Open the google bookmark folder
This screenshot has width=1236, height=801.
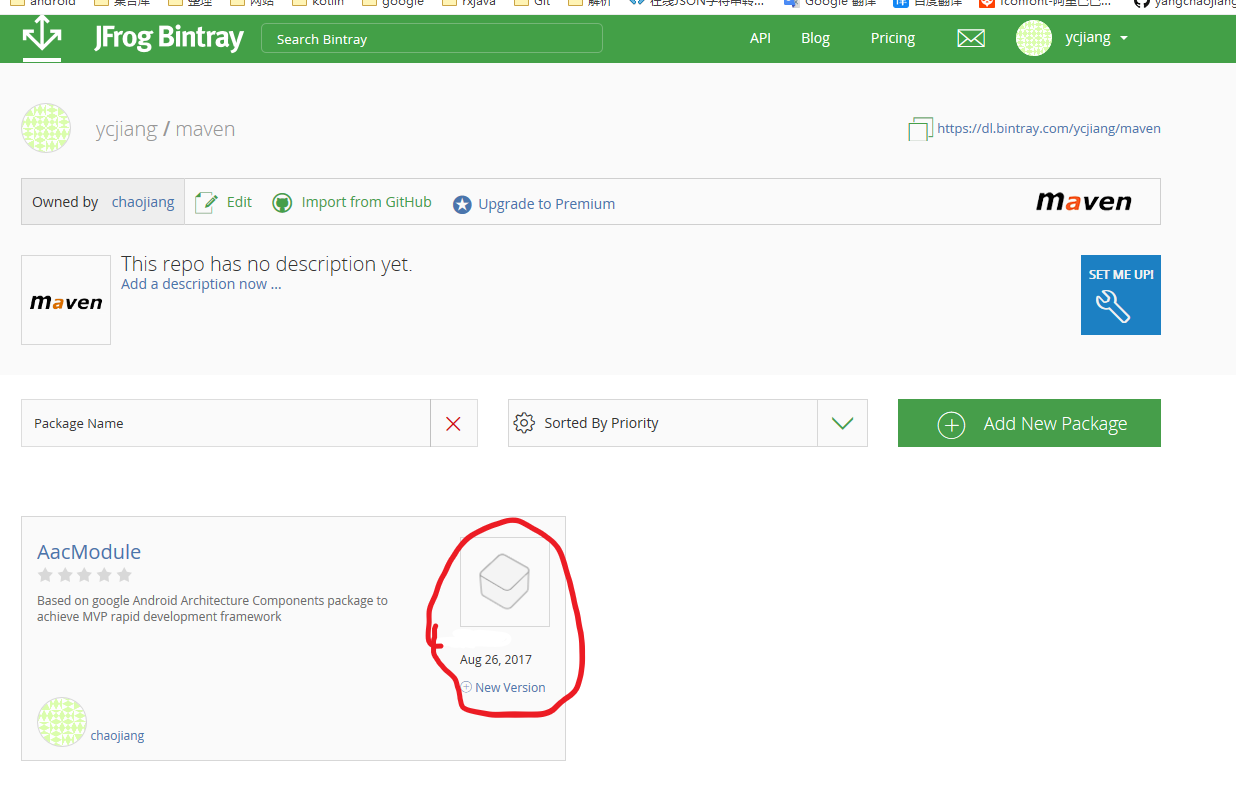[x=393, y=4]
